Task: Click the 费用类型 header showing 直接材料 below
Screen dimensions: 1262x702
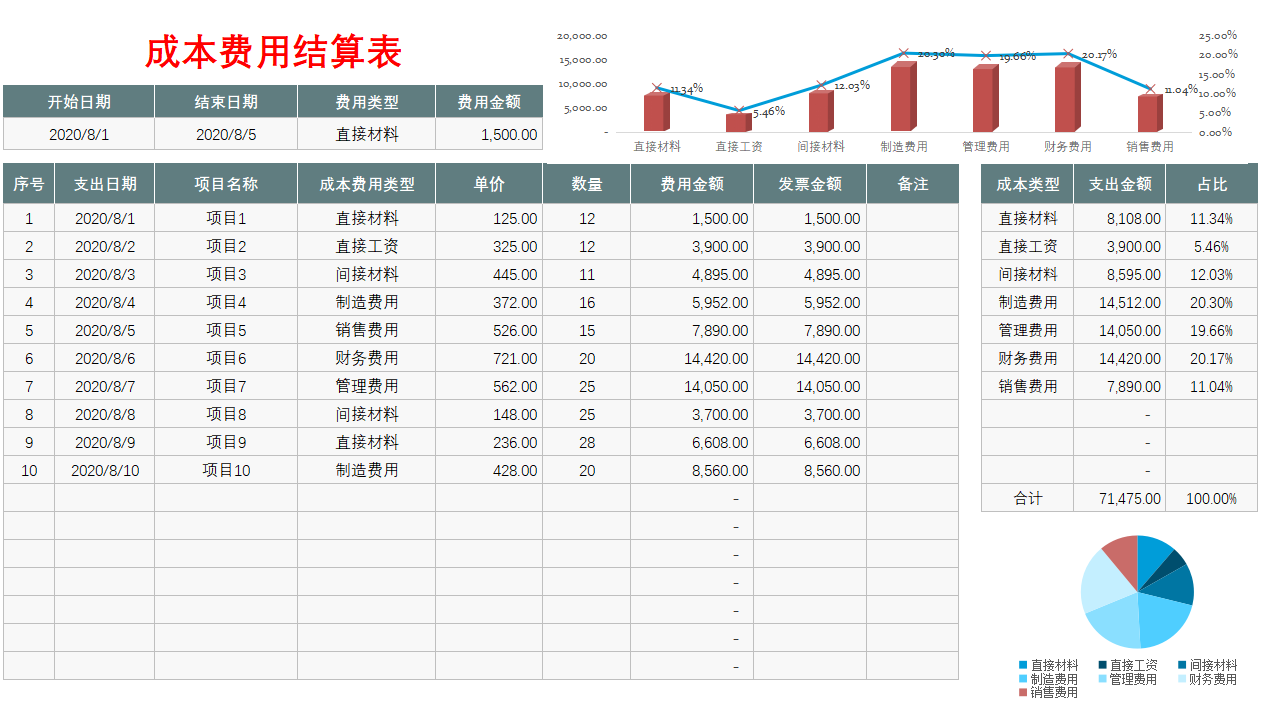Action: [x=367, y=100]
